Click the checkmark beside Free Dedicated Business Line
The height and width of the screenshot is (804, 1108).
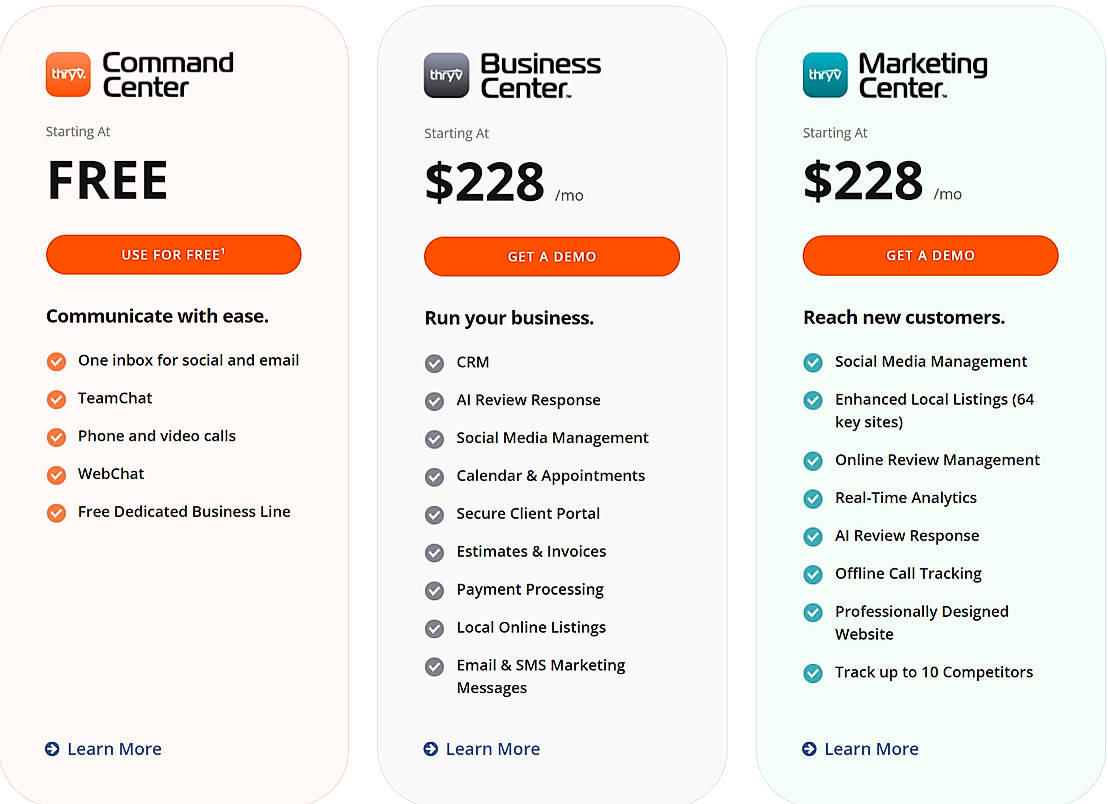click(56, 512)
